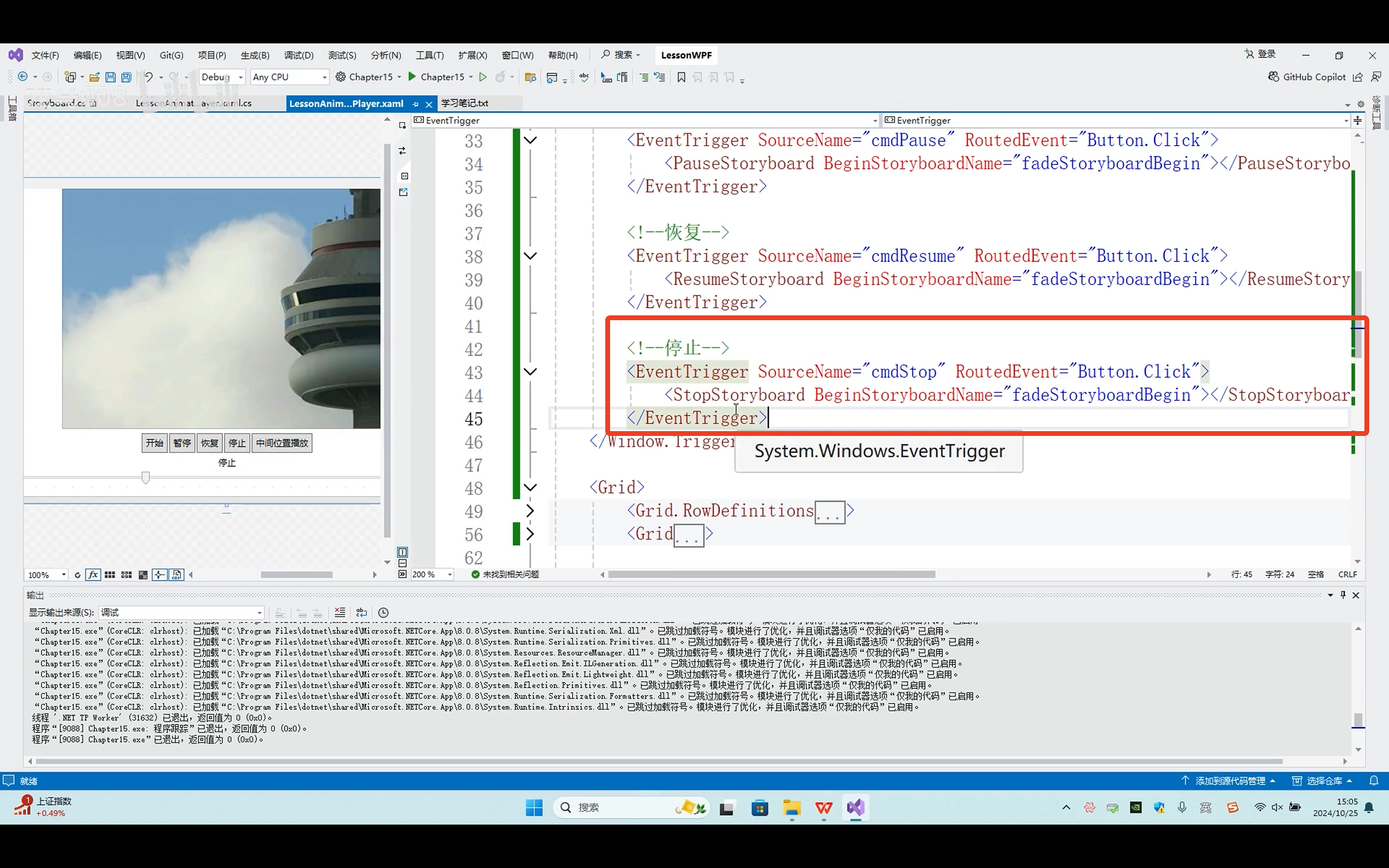The image size is (1389, 868).
Task: Click the swap panes icon in designer splitter
Action: [x=402, y=151]
